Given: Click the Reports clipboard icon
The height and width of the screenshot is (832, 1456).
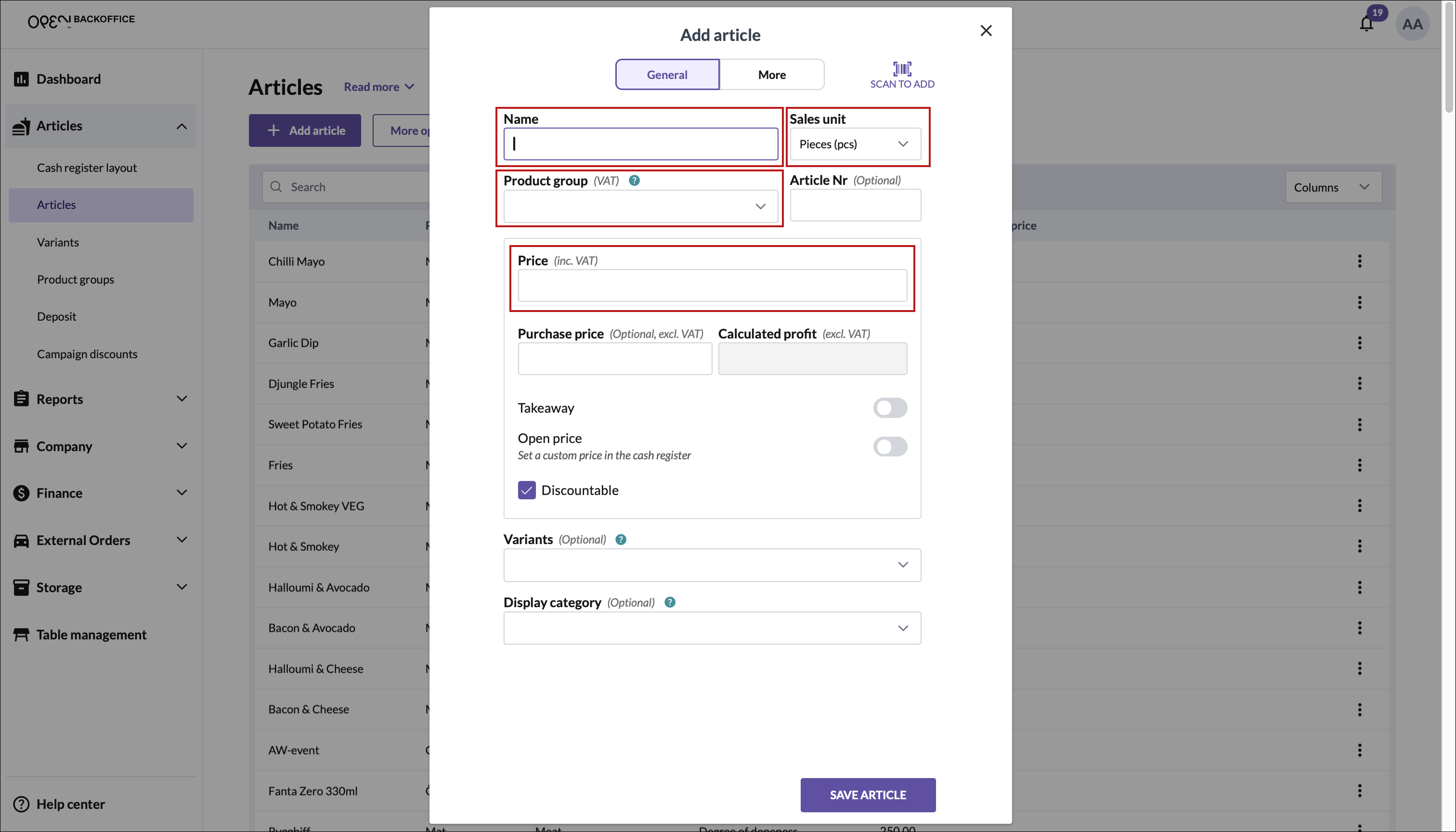Looking at the screenshot, I should click(21, 399).
